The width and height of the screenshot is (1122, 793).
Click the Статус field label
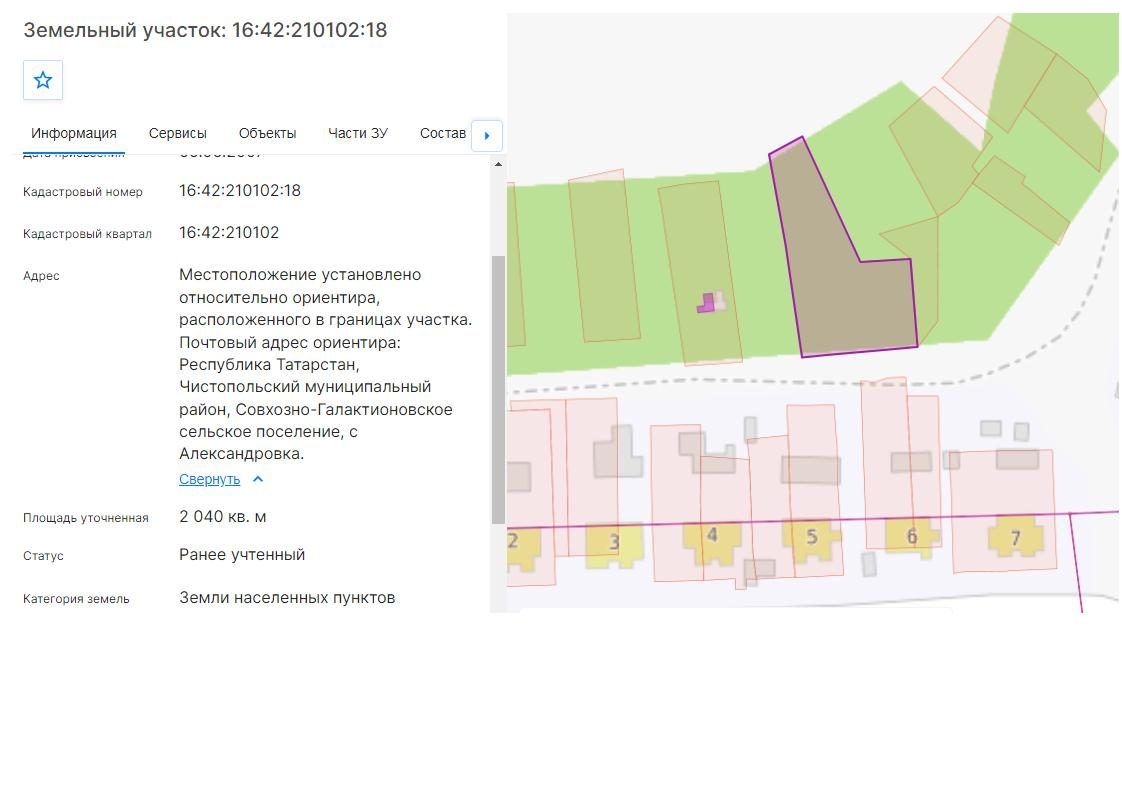click(x=44, y=556)
